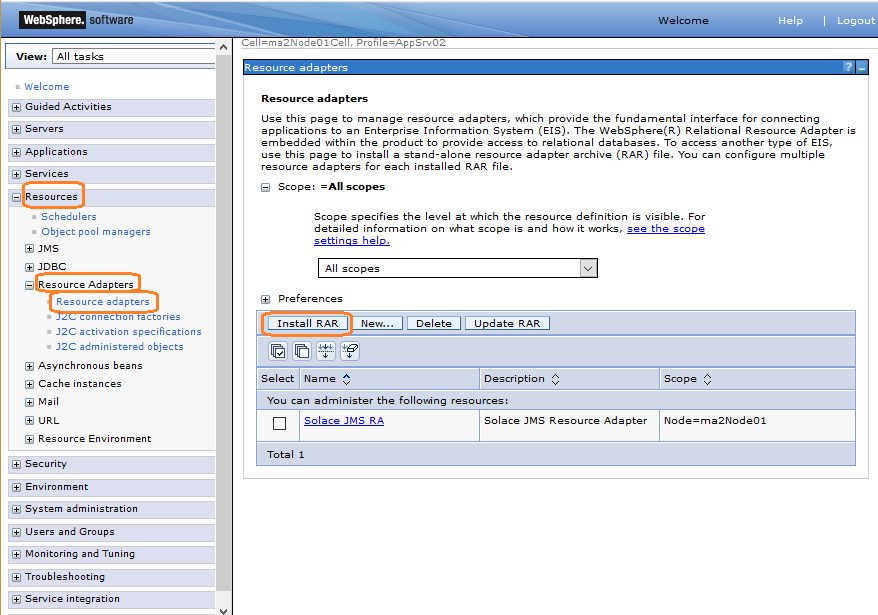The height and width of the screenshot is (615, 878).
Task: Open the Solace JMS RA link
Action: [343, 421]
